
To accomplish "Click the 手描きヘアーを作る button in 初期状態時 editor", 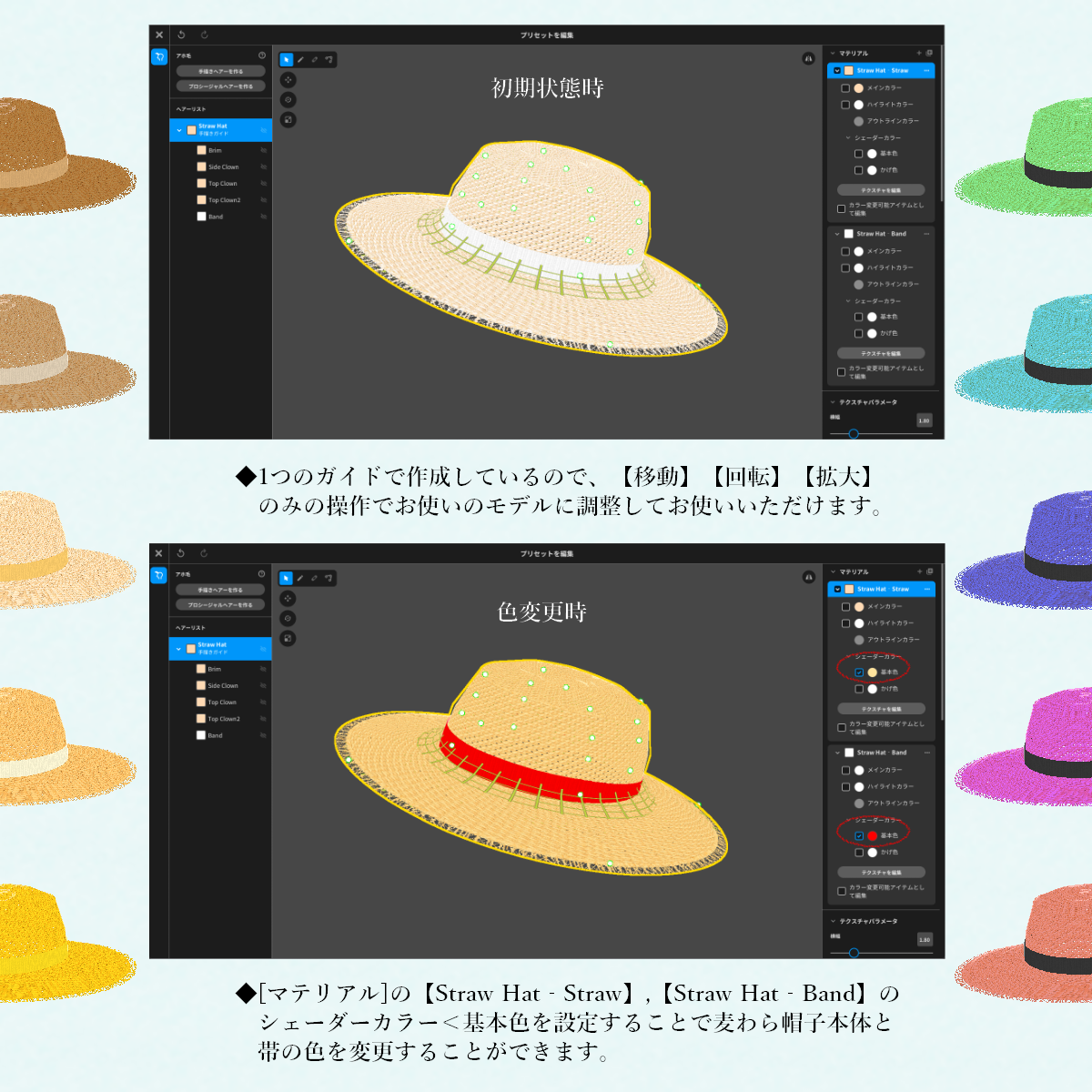I will (221, 71).
